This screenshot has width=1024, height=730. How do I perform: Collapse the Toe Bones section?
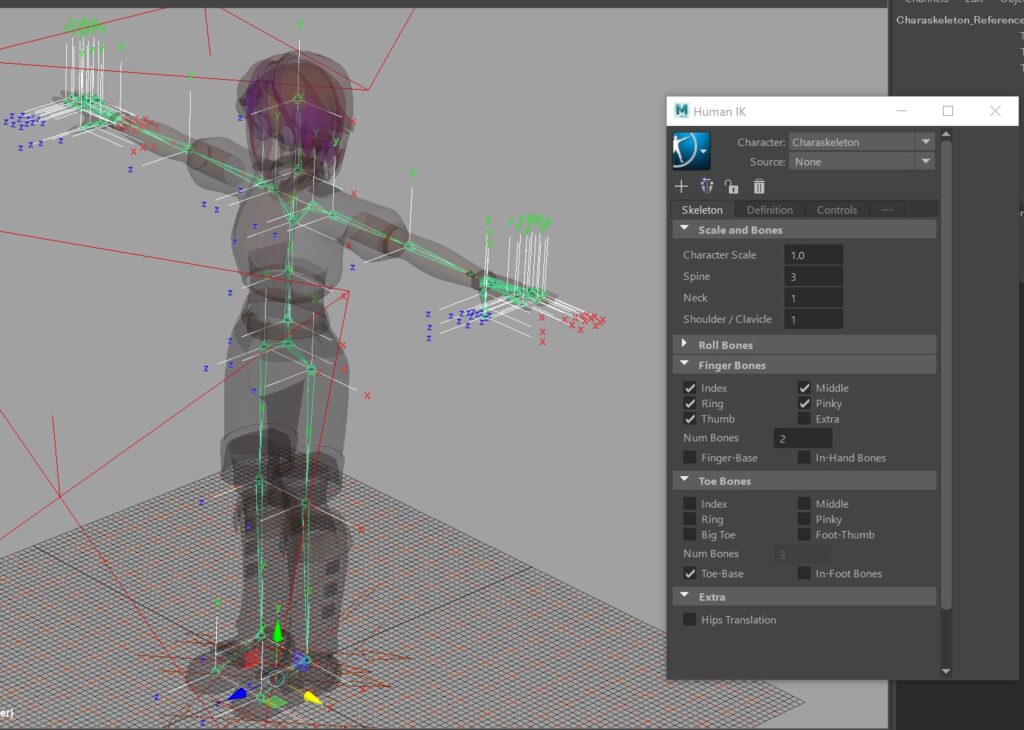(x=804, y=481)
